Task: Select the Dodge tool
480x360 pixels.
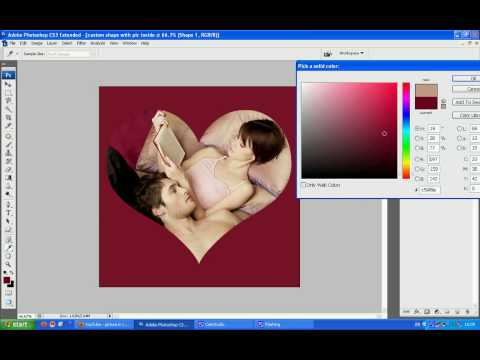Action: click(x=8, y=194)
